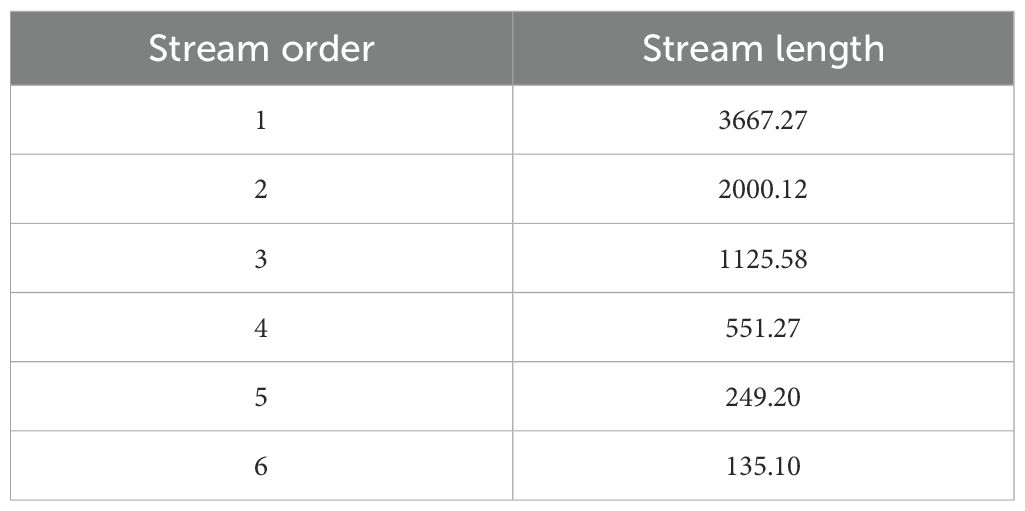Select the stream length value 3667.27
Viewport: 1025px width, 511px height.
(763, 120)
